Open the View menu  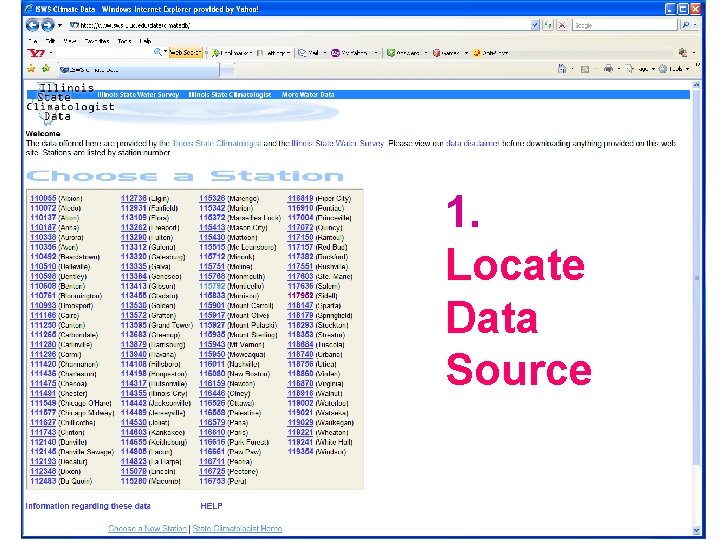[70, 41]
